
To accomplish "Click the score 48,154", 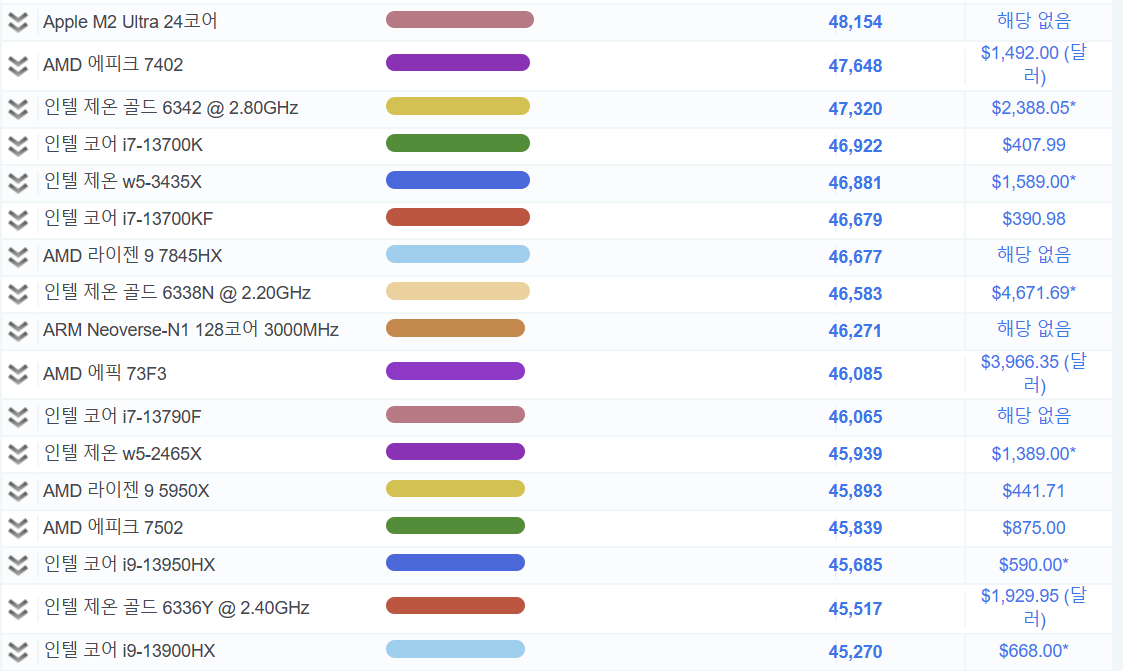I will [855, 22].
